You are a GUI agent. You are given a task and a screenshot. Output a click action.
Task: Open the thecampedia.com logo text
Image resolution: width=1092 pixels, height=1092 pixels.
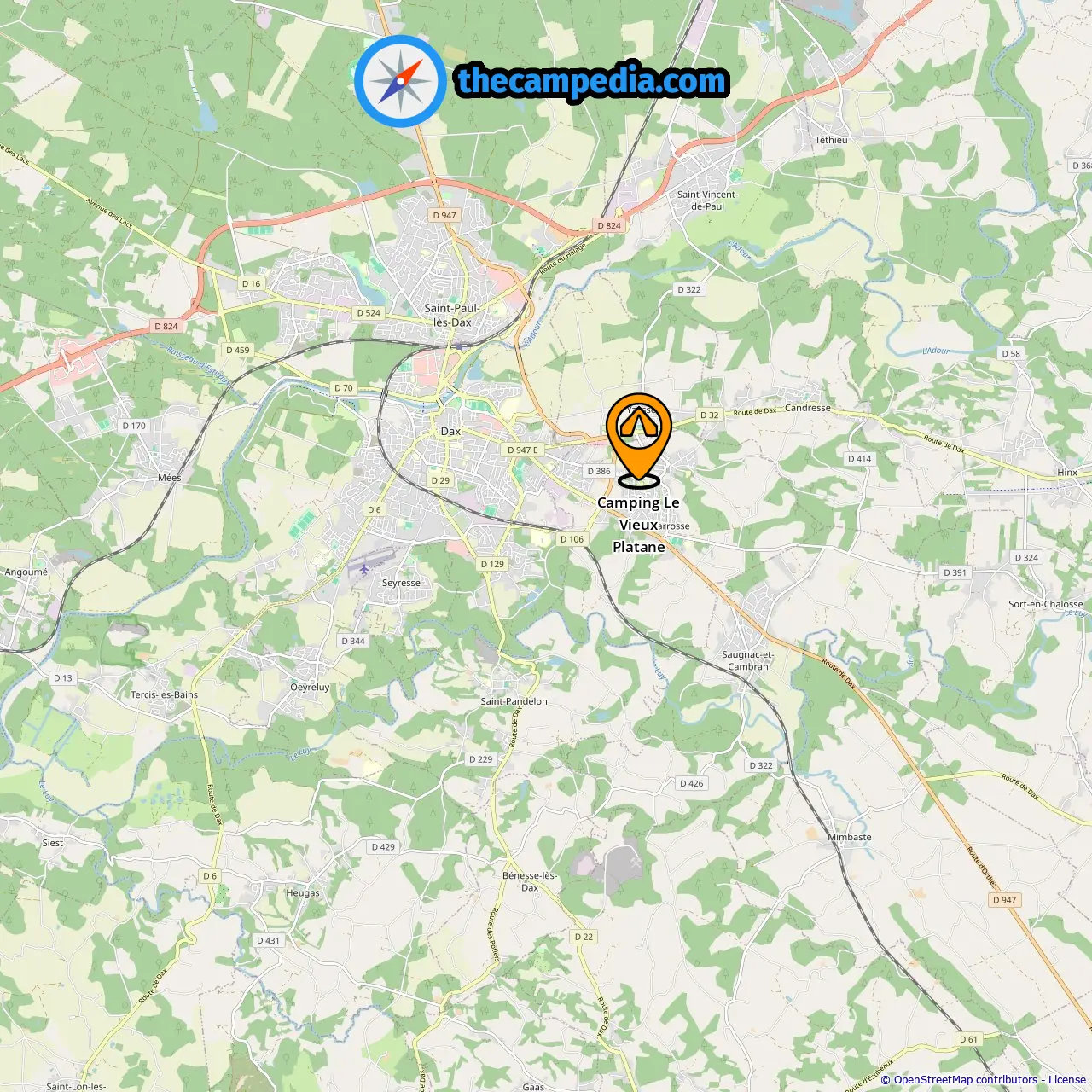[592, 81]
